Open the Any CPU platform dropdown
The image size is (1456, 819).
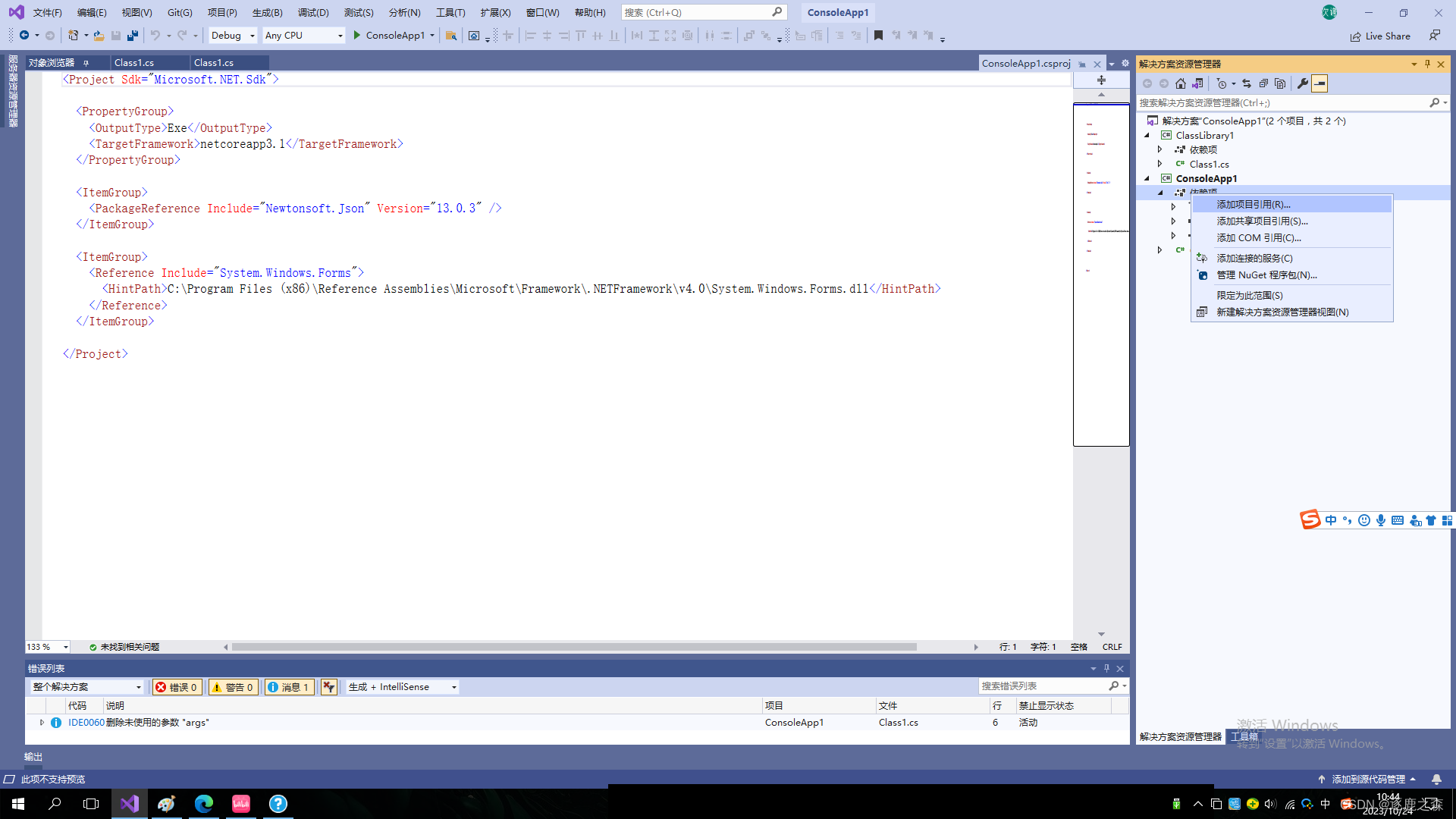303,36
